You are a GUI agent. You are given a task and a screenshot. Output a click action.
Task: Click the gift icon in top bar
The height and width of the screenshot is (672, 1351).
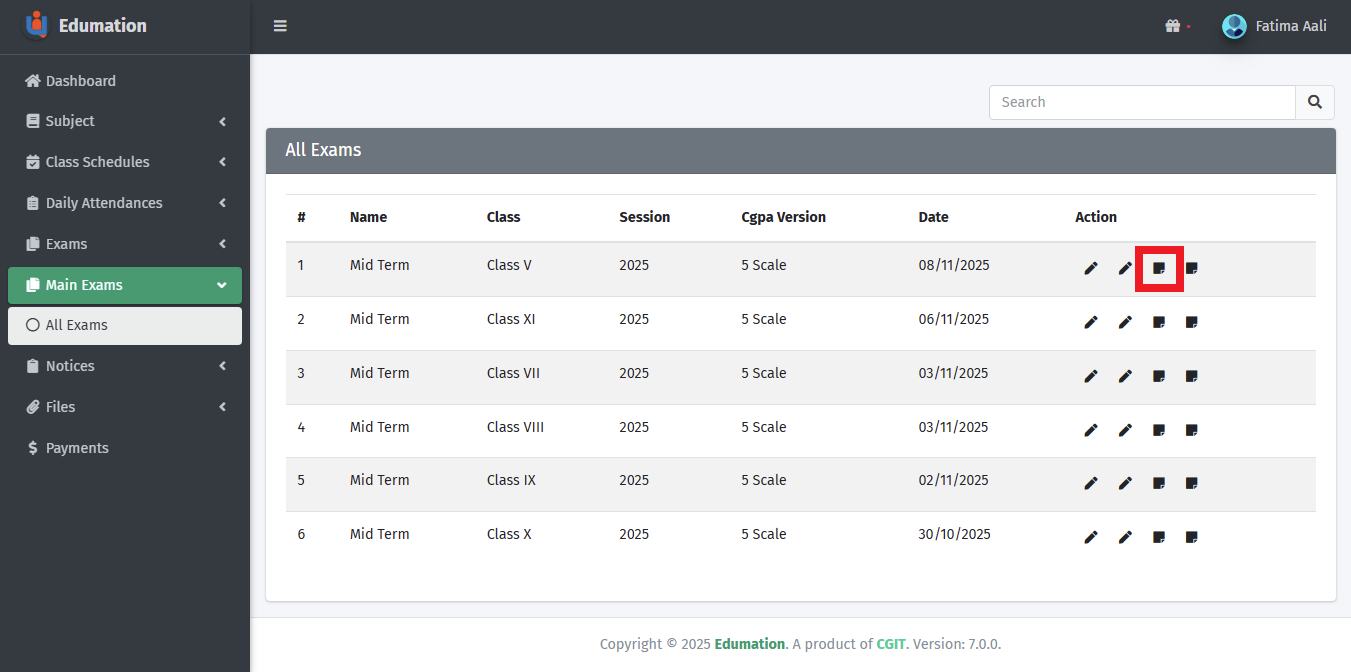pyautogui.click(x=1173, y=26)
